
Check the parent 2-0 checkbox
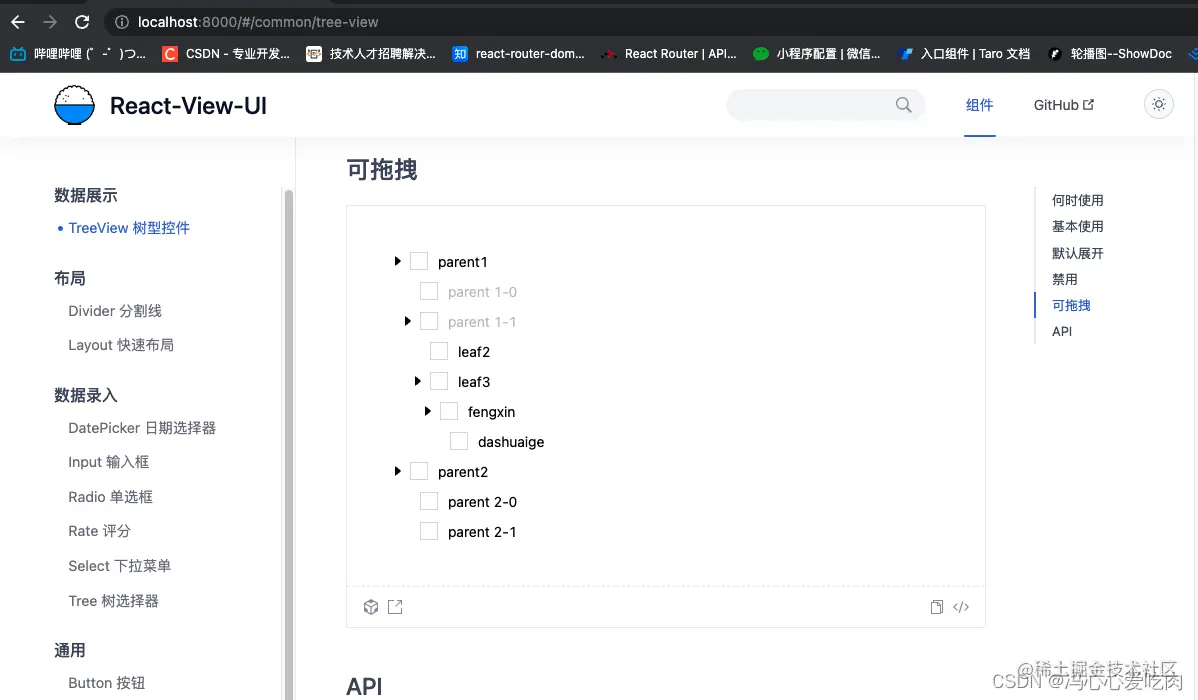click(x=428, y=501)
